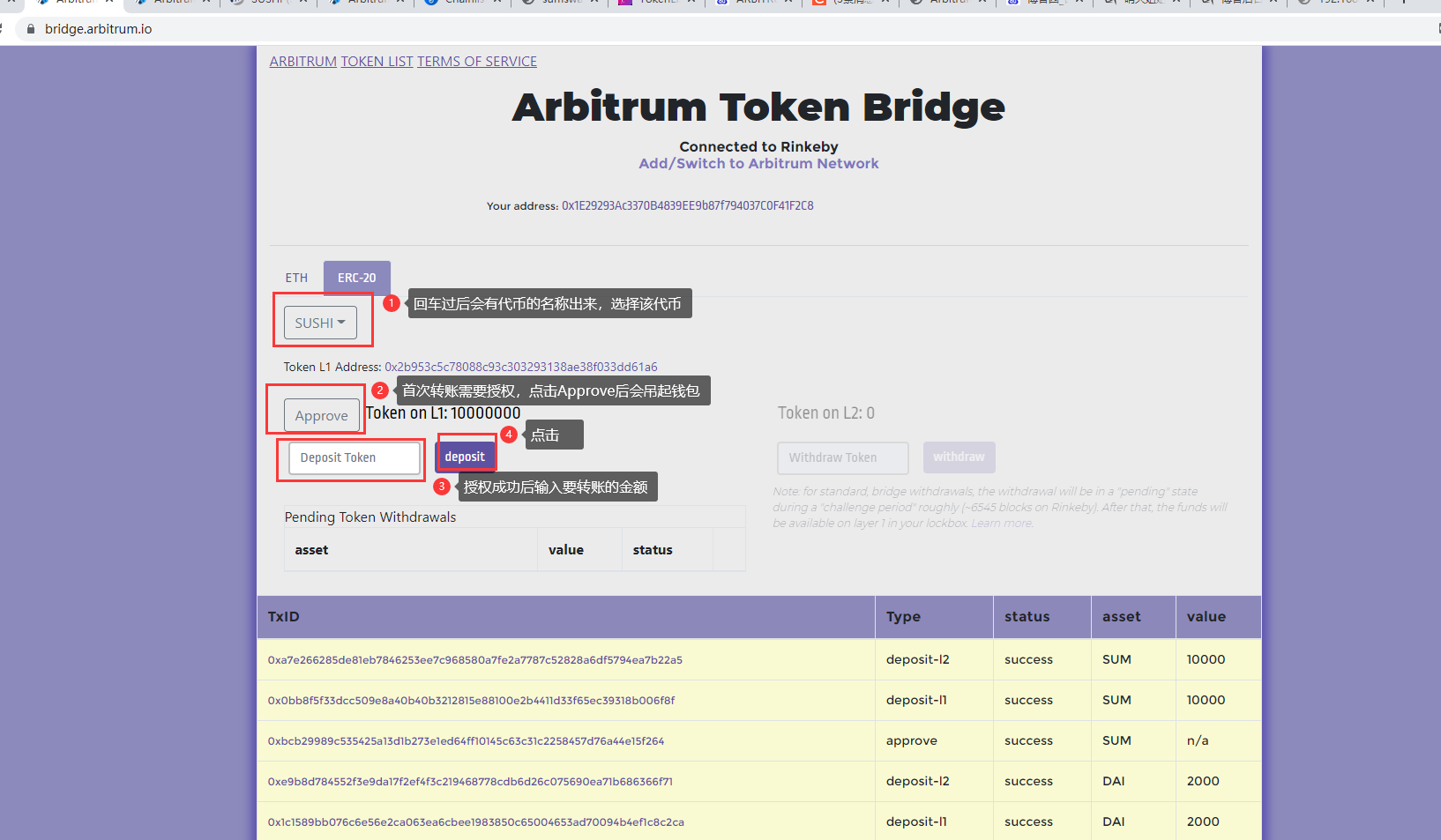Click the Arbitrum Token Bridge heading
The height and width of the screenshot is (840, 1441).
tap(758, 107)
